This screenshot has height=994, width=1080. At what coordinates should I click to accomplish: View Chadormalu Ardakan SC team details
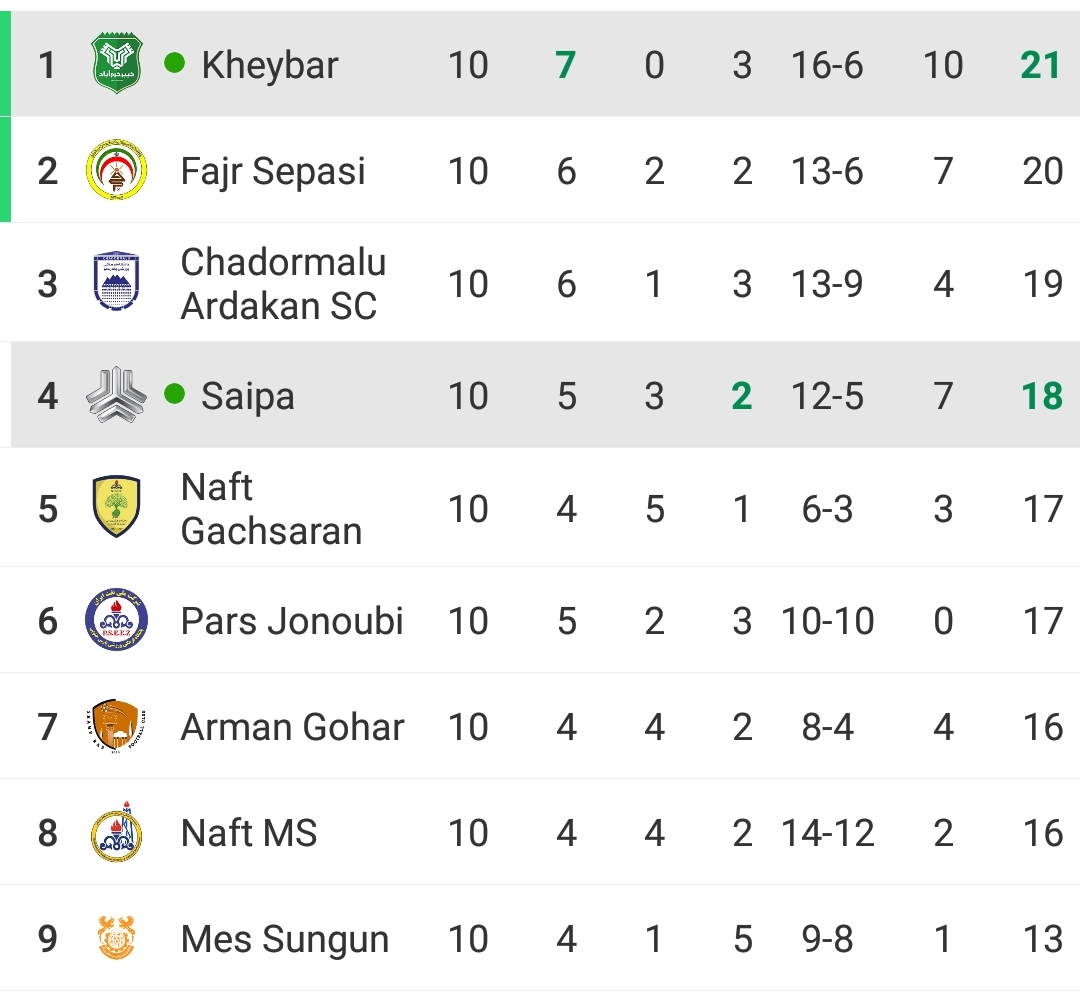coord(283,284)
